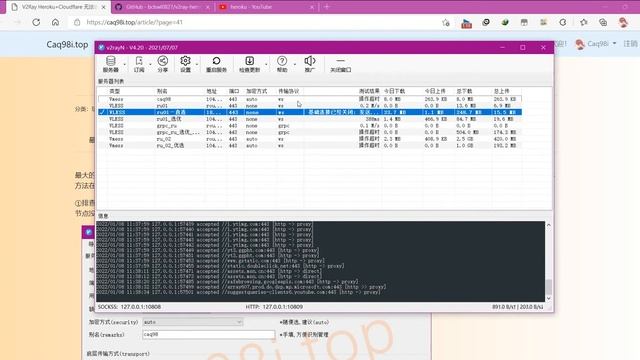This screenshot has height=360, width=640.
Task: Click the red extension icon in browser toolbar
Action: click(467, 24)
